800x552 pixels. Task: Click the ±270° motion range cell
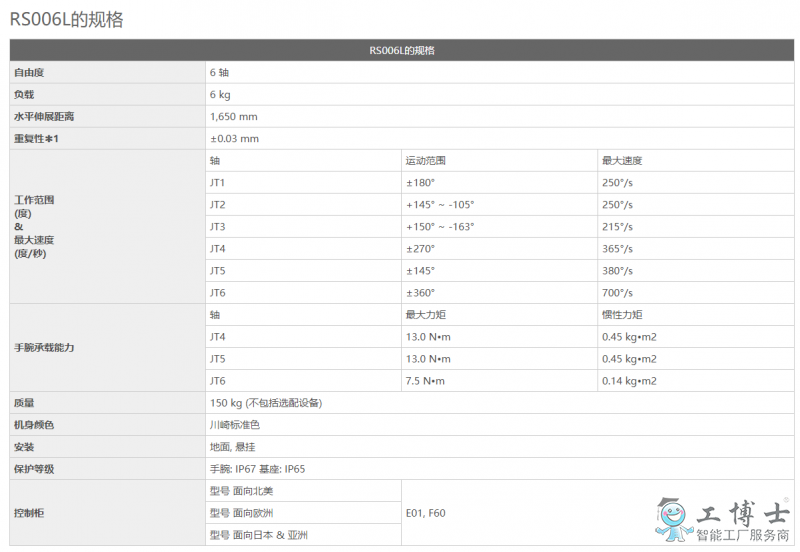click(x=420, y=249)
